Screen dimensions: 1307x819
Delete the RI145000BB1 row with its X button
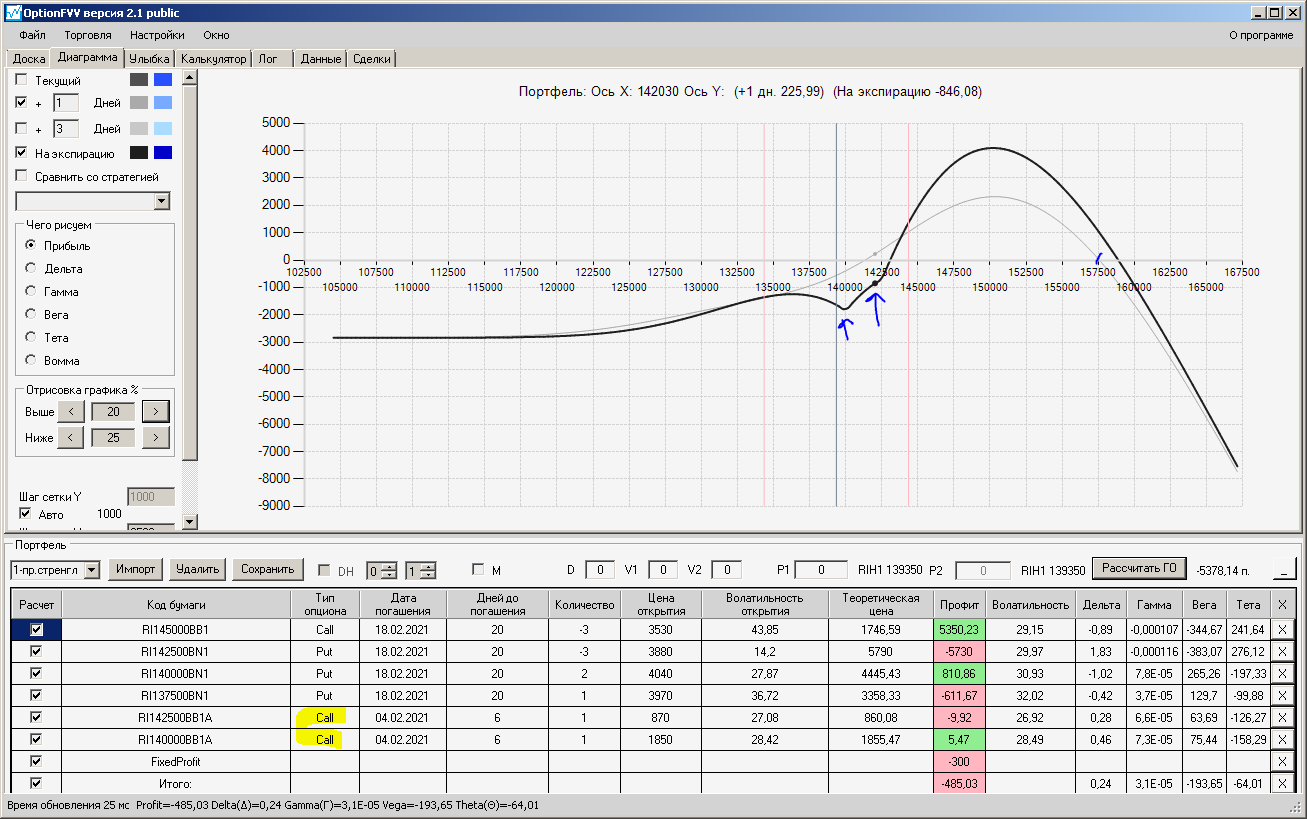click(1283, 630)
